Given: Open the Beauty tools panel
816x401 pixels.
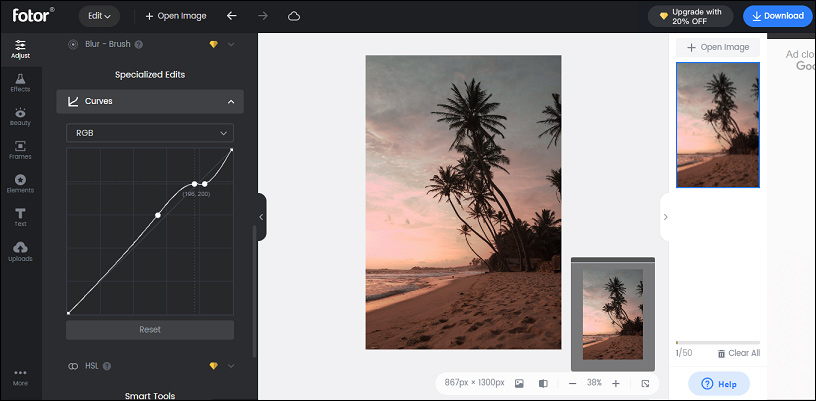Looking at the screenshot, I should point(20,117).
